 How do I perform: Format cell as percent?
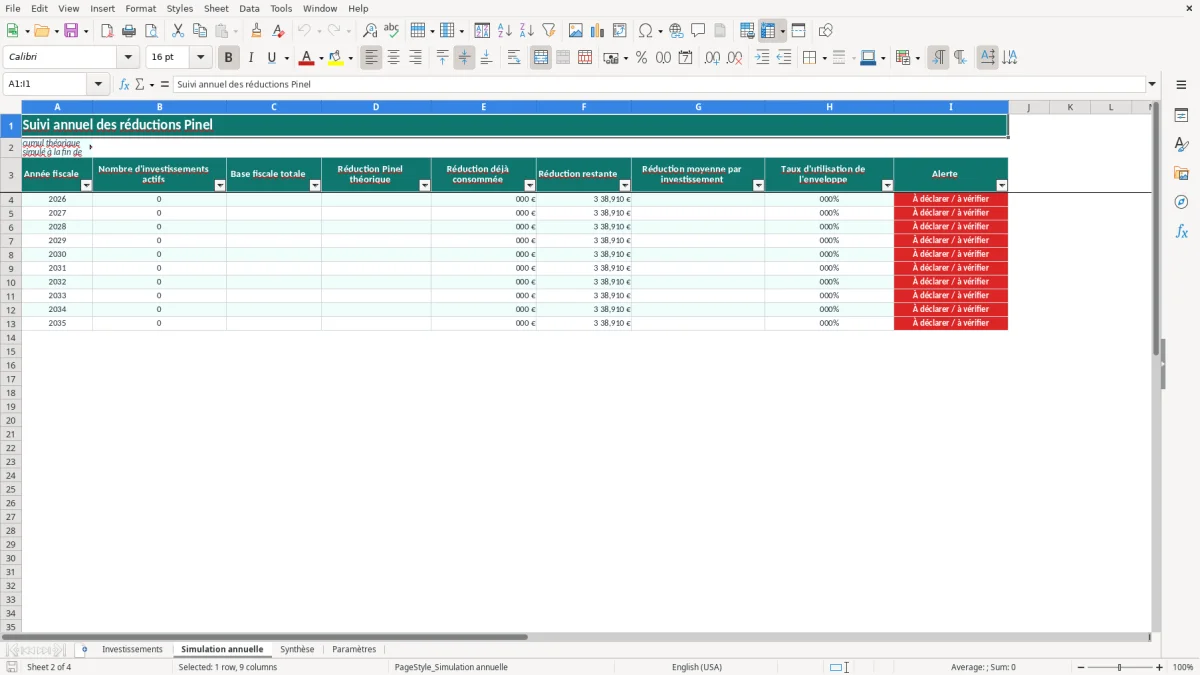point(642,58)
